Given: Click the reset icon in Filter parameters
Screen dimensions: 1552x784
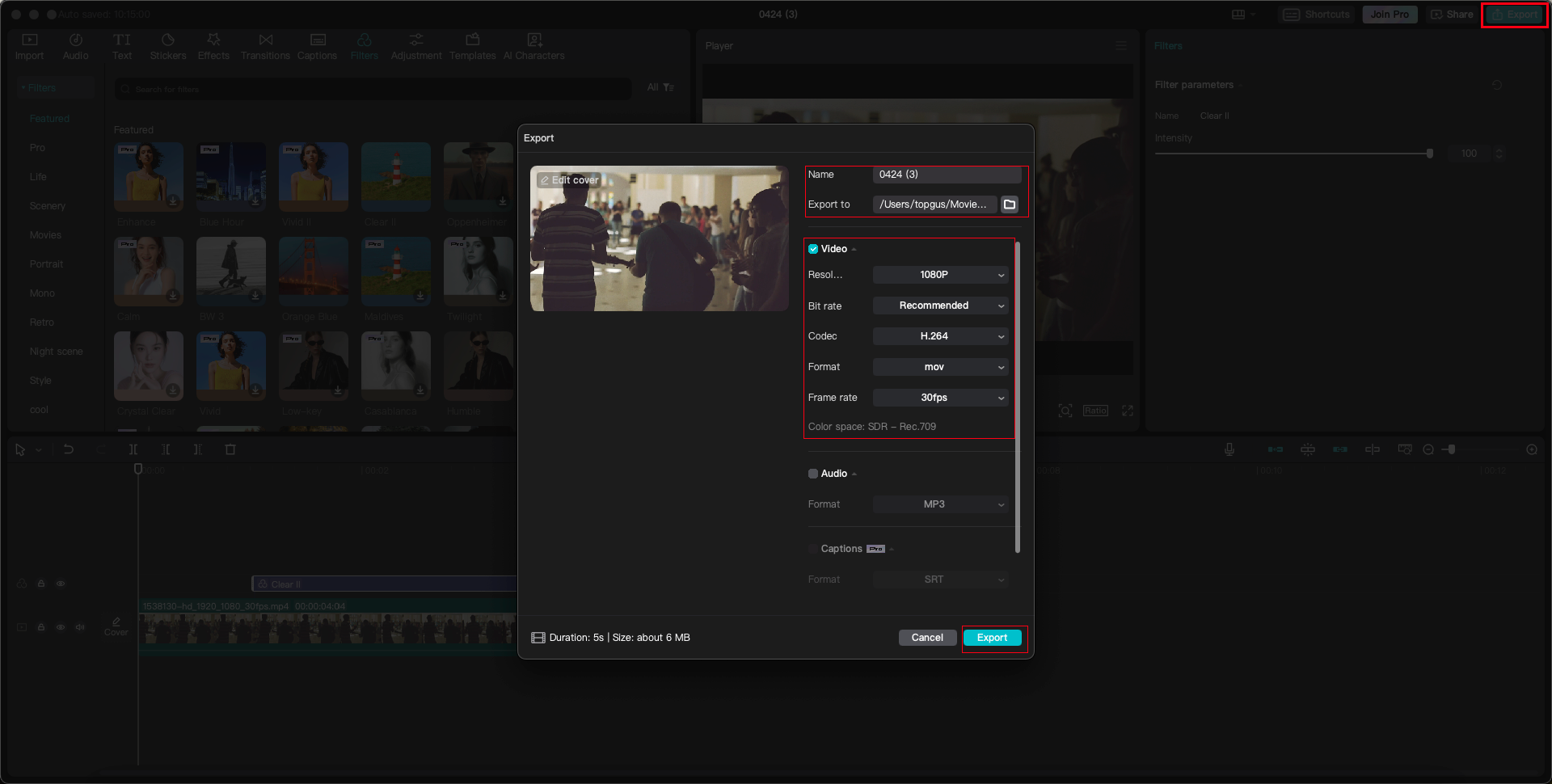Looking at the screenshot, I should 1497,85.
